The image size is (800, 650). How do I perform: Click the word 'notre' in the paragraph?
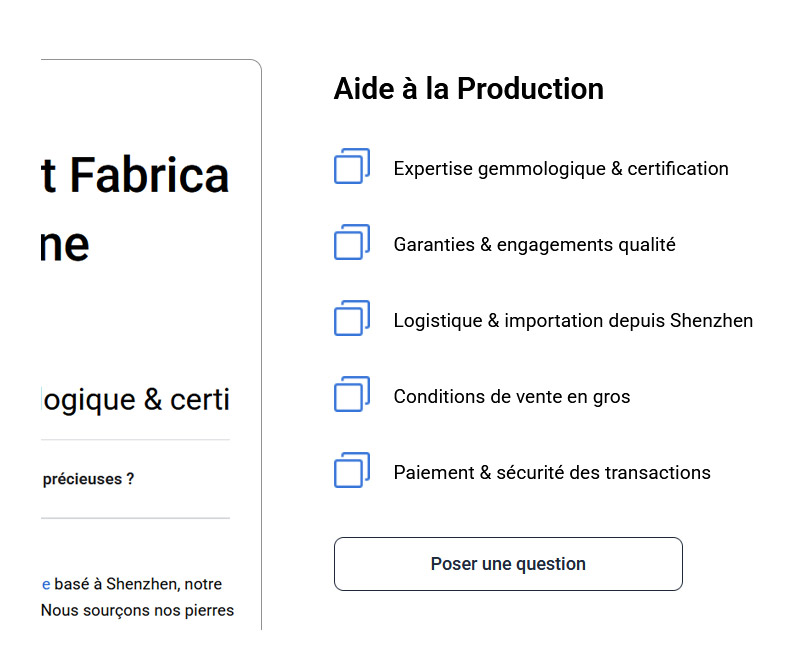coord(203,584)
